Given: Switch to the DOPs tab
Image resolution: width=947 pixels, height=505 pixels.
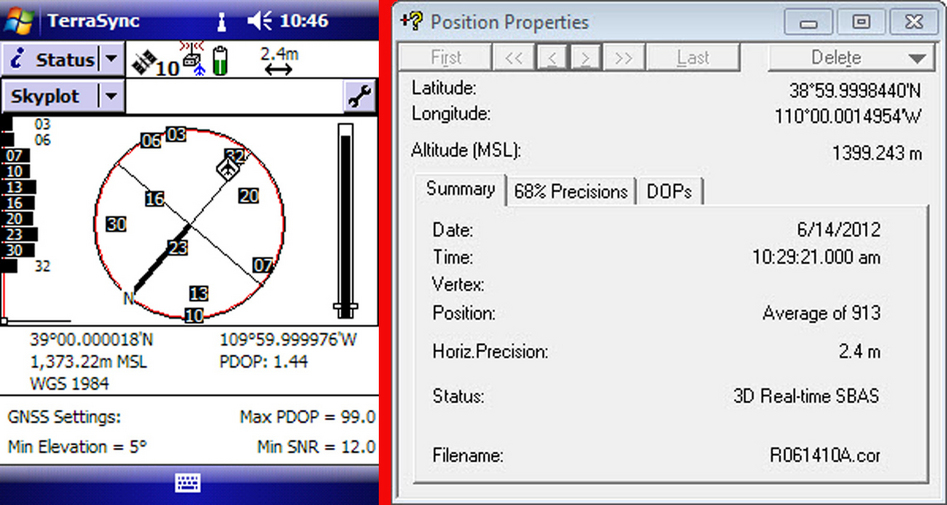Looking at the screenshot, I should pyautogui.click(x=669, y=192).
